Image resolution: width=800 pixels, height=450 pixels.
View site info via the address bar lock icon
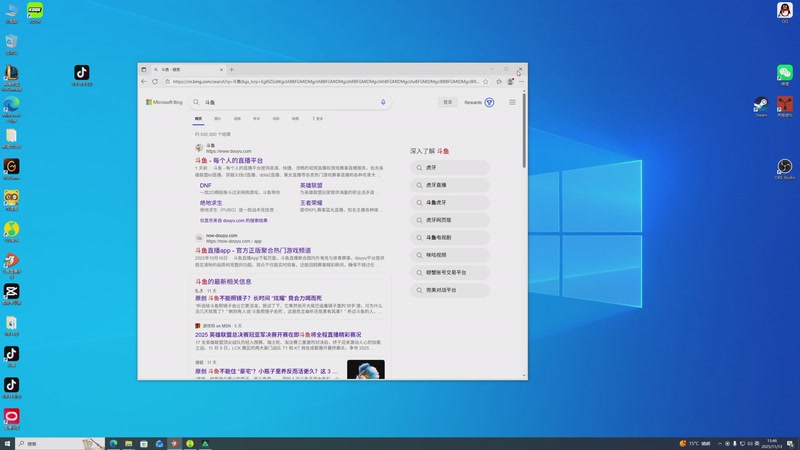[x=167, y=82]
